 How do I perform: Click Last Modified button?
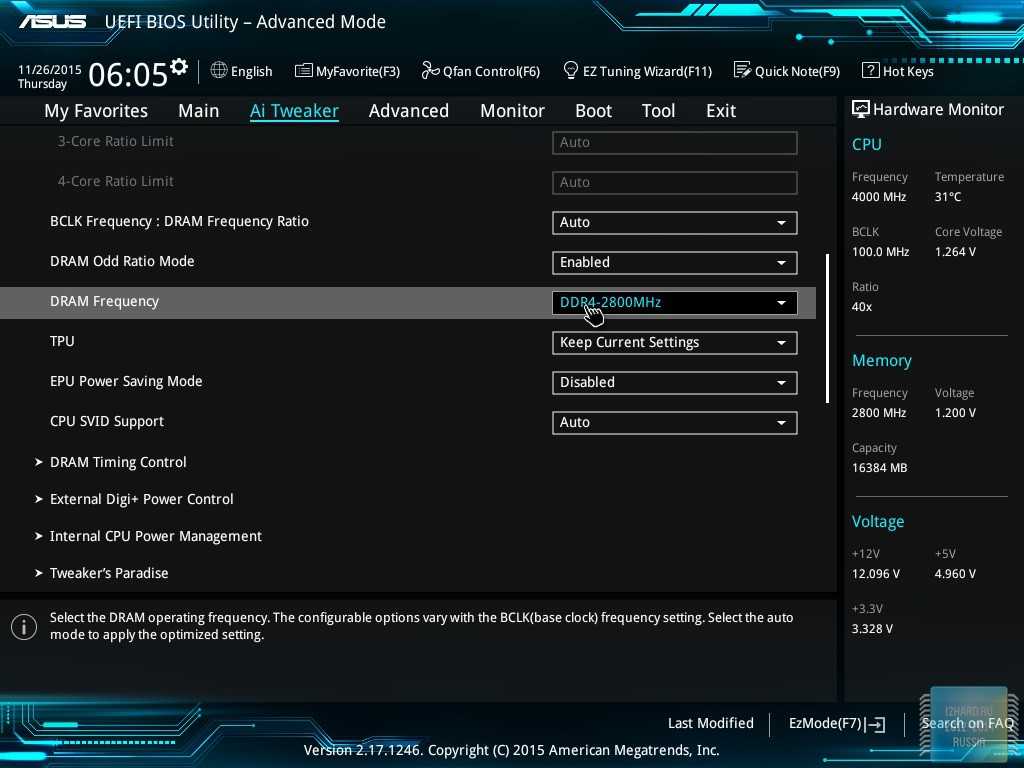(x=710, y=723)
